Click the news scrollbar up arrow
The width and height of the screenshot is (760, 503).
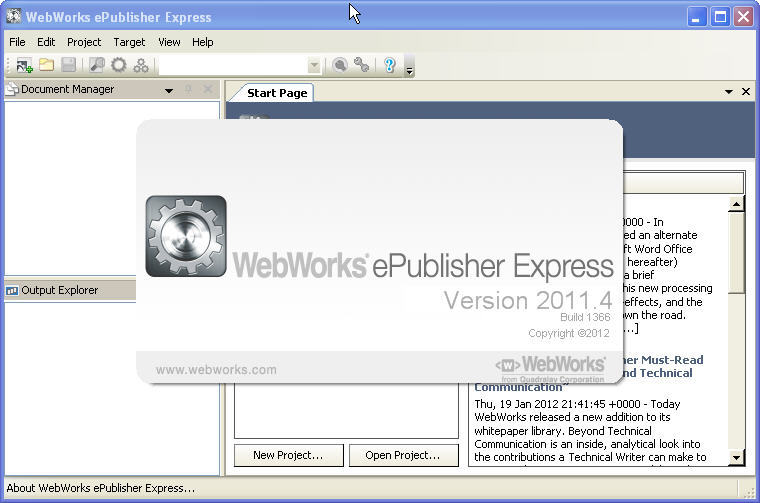point(736,204)
